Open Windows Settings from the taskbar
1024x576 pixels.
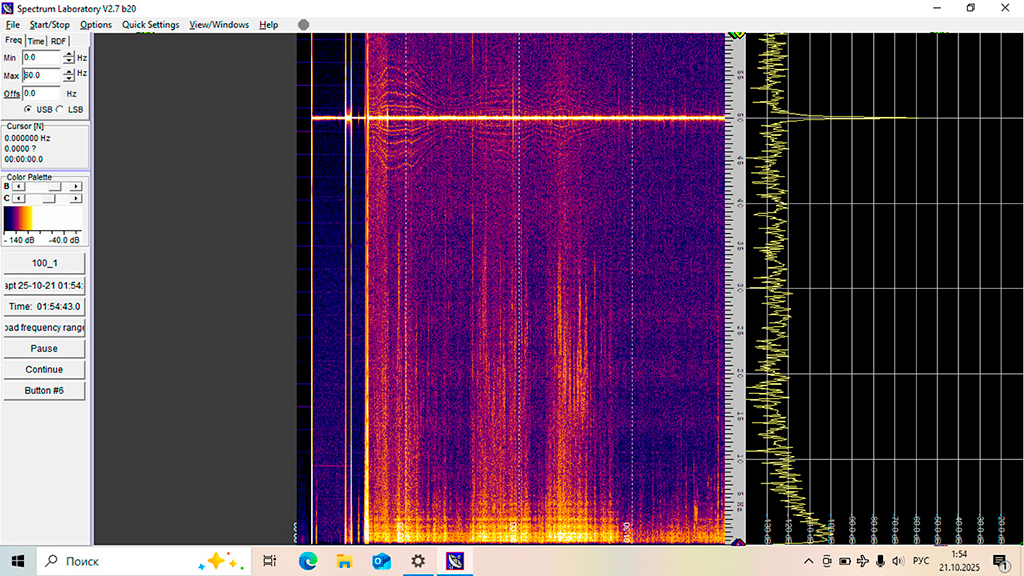click(x=417, y=560)
